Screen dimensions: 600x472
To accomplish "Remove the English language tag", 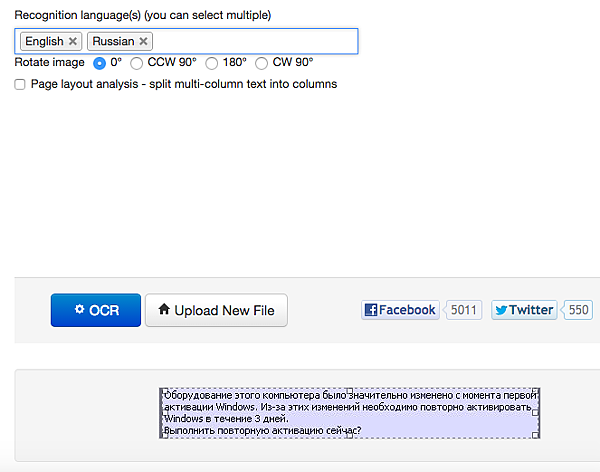I will pos(73,41).
